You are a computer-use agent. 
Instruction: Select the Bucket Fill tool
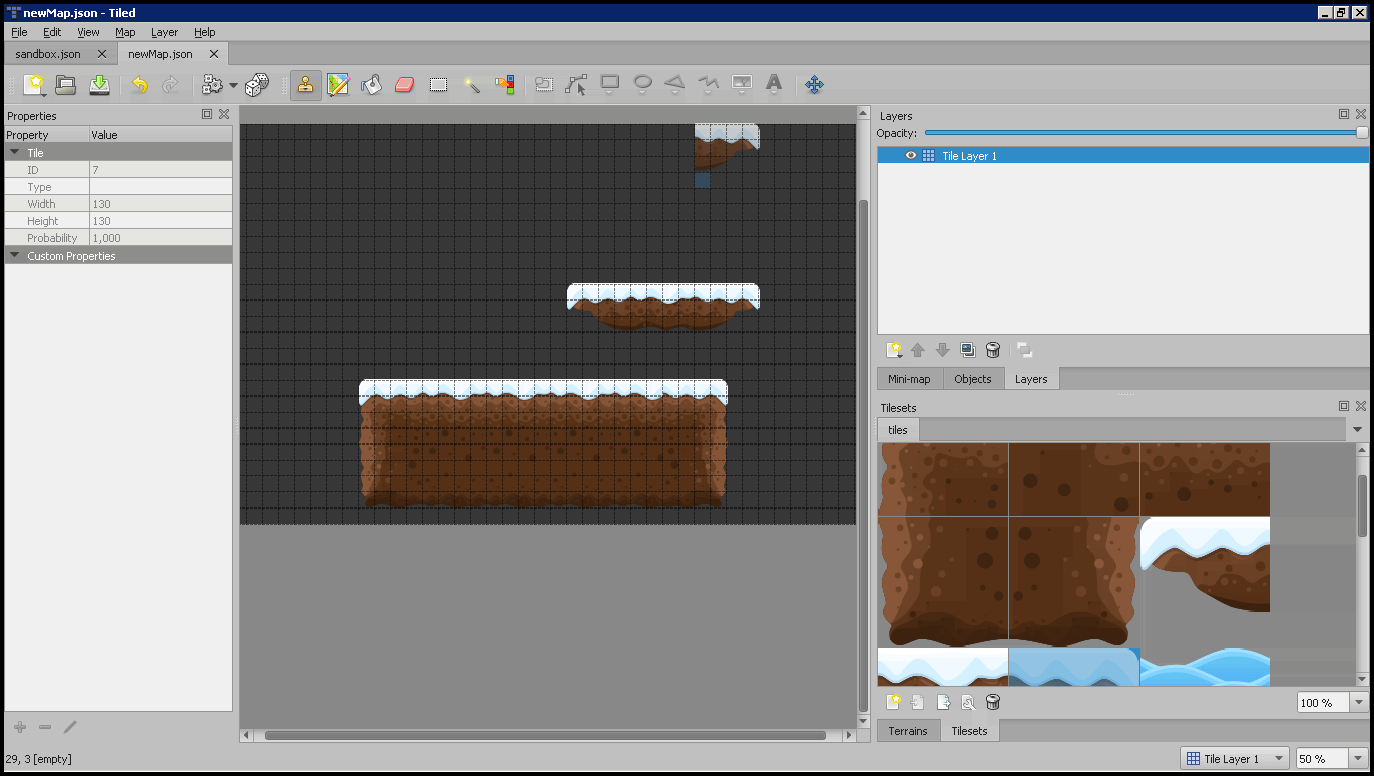[x=371, y=85]
